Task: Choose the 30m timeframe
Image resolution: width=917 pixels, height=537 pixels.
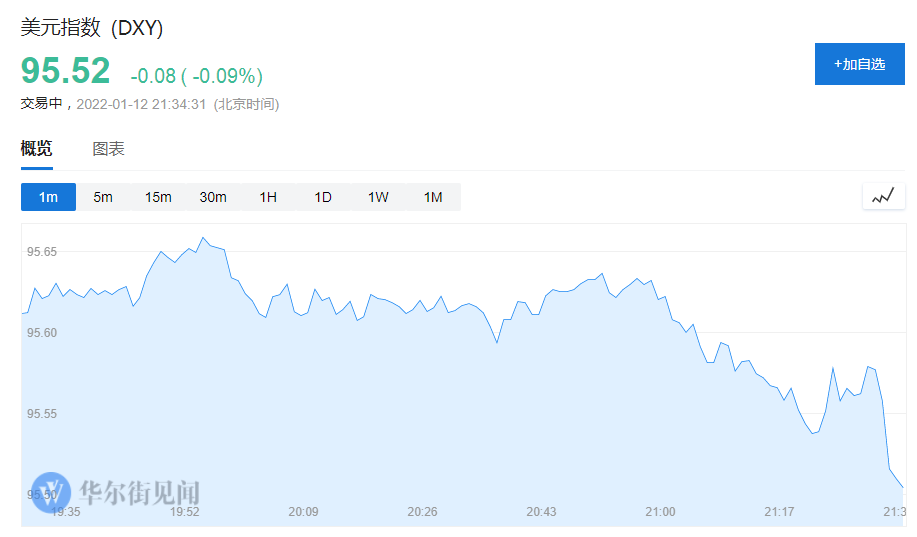Action: pyautogui.click(x=213, y=197)
